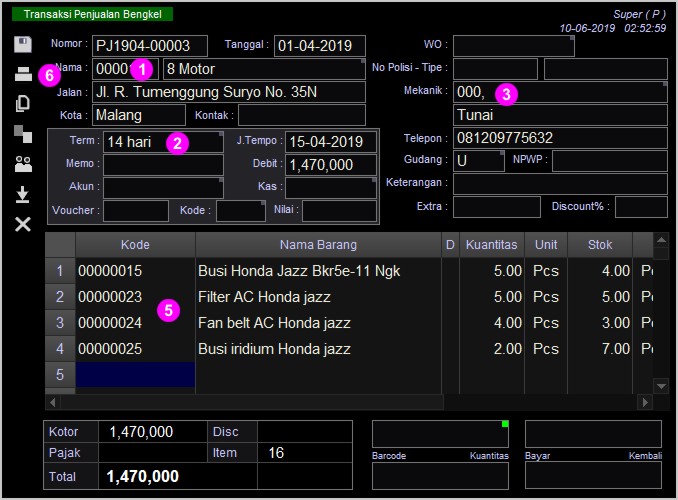Click the Save floppy disk icon
Screen dimensions: 678x500
(23, 45)
